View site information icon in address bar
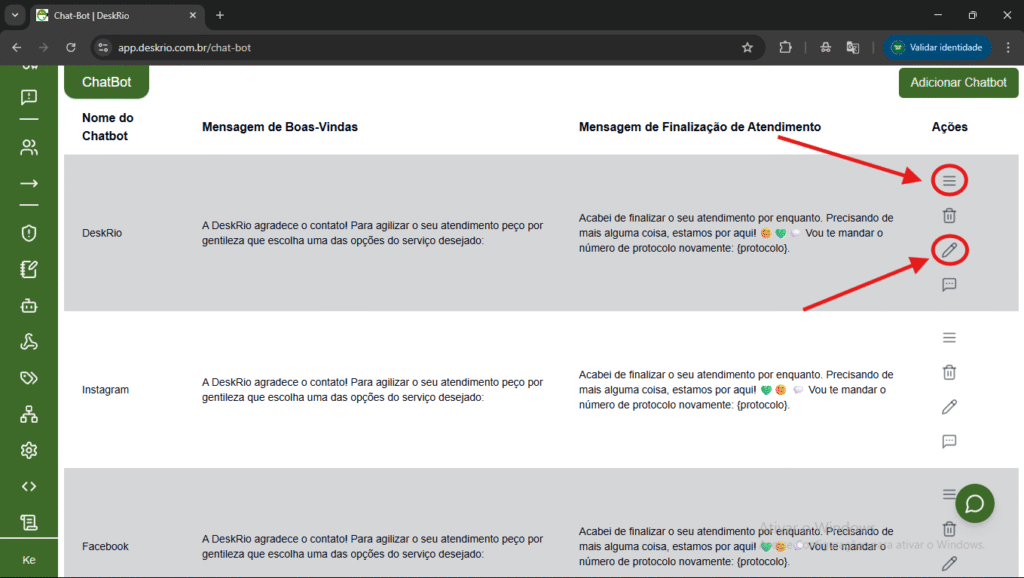The width and height of the screenshot is (1024, 578). [x=103, y=48]
